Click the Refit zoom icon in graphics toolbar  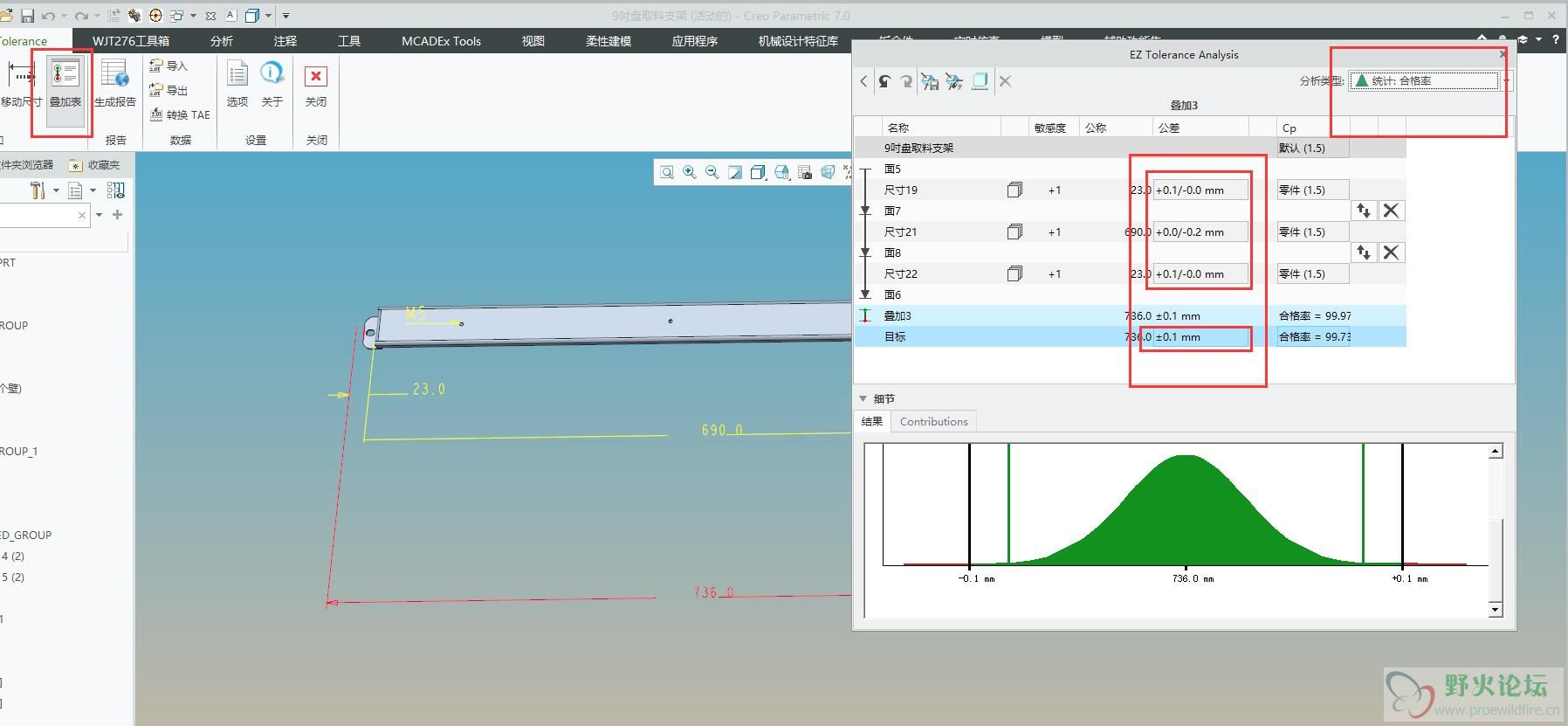667,172
